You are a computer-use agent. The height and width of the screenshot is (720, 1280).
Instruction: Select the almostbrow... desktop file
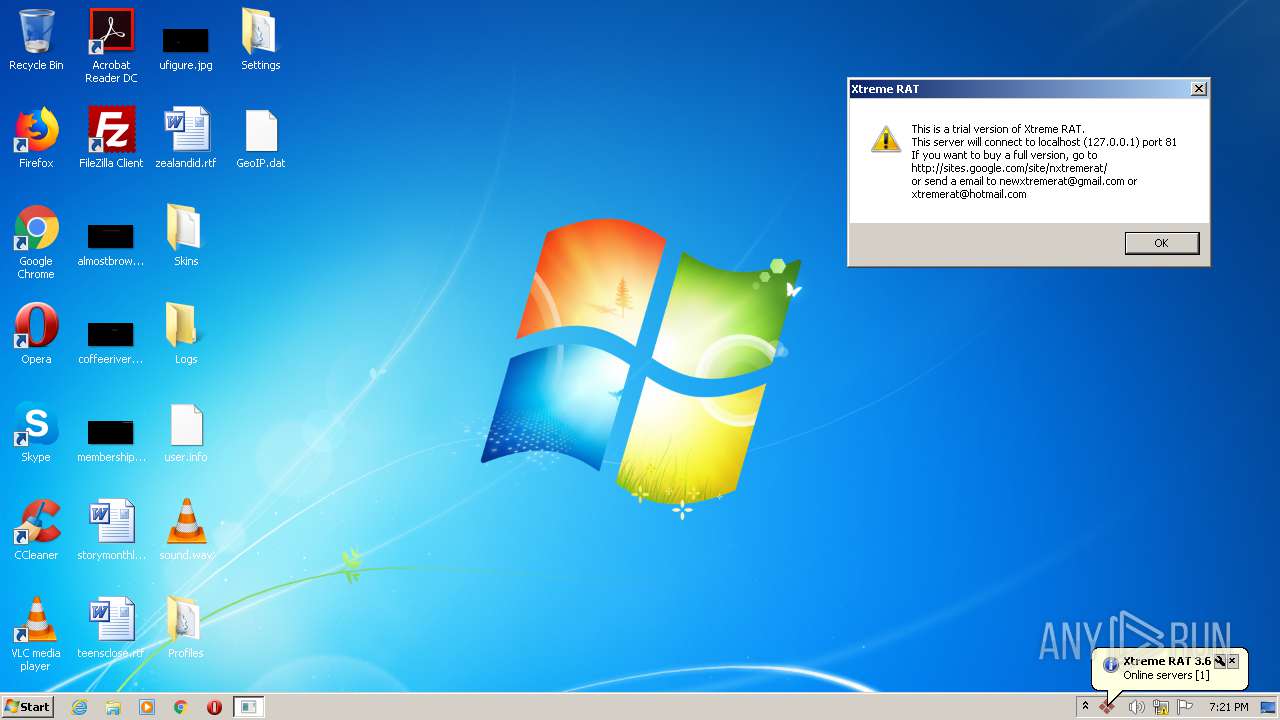pos(111,244)
